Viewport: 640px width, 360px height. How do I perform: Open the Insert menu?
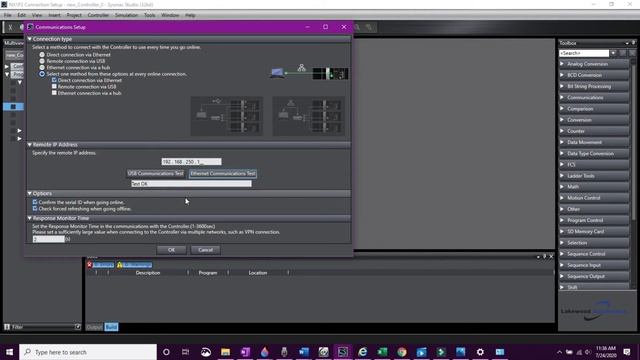(x=54, y=15)
